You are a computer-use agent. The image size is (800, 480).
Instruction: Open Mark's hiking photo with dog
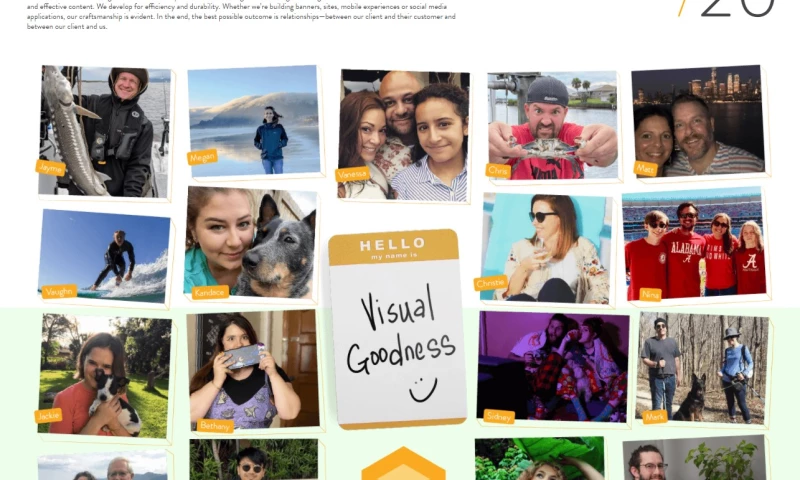703,368
